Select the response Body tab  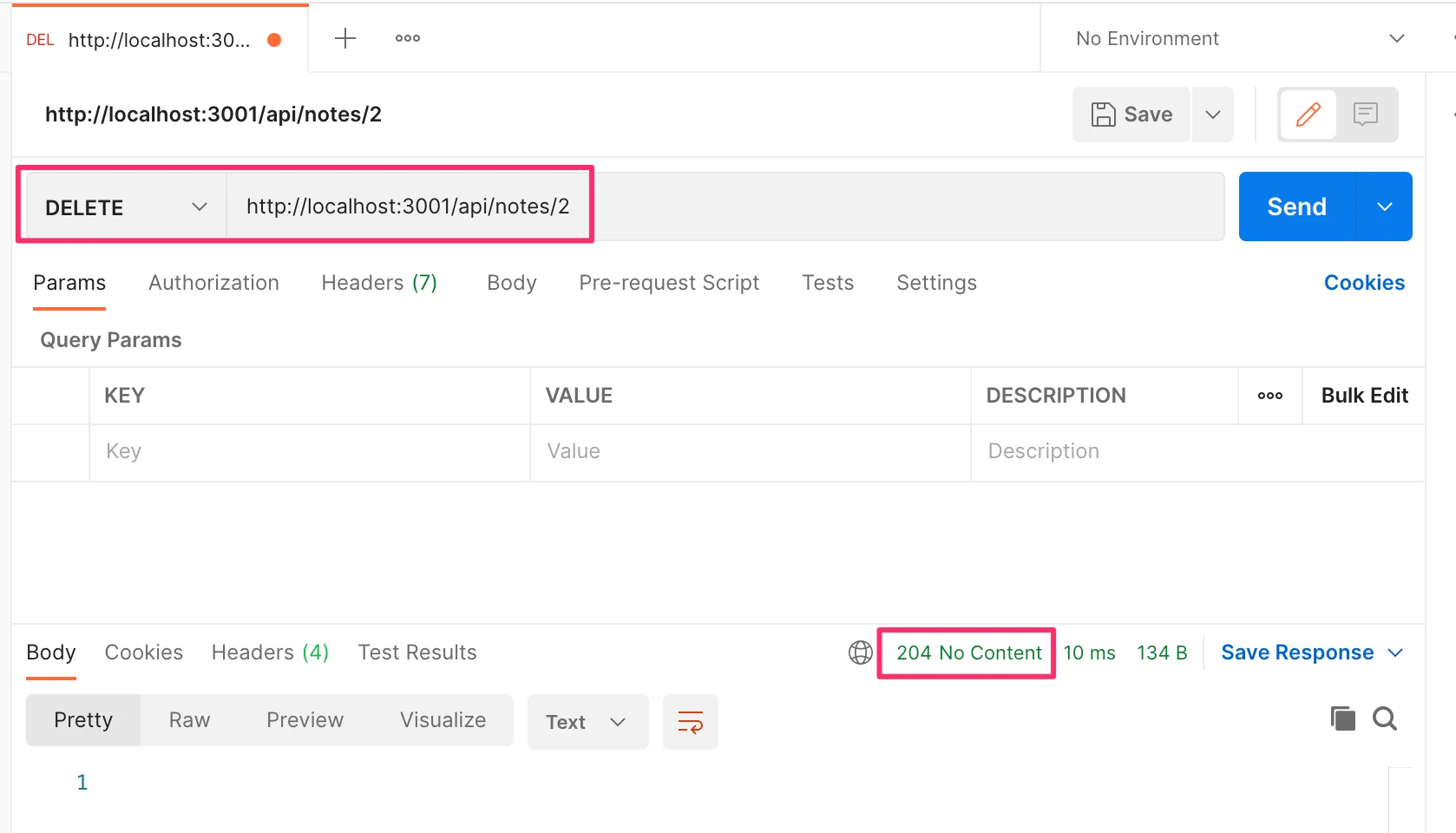pos(51,653)
